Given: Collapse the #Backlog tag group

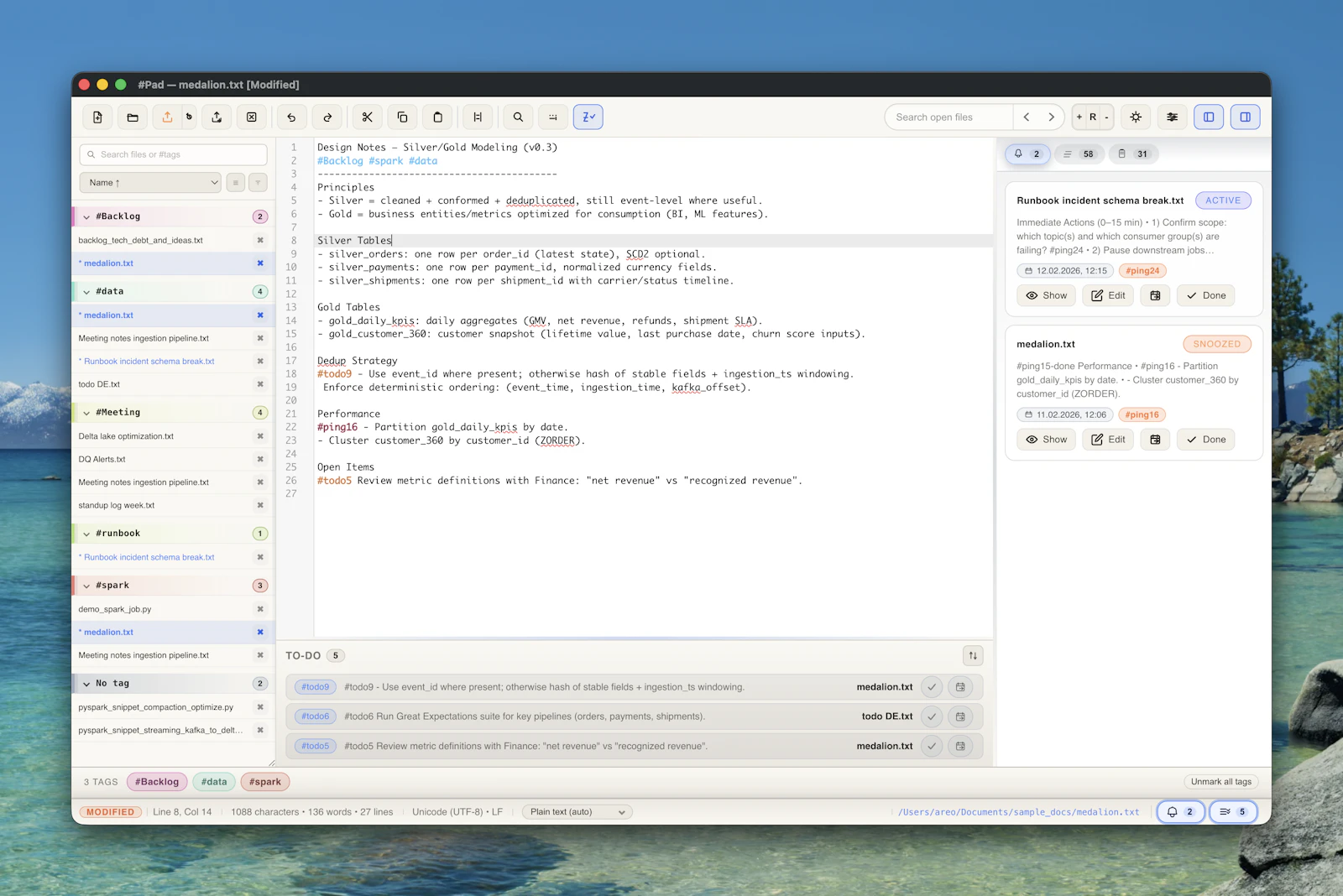Looking at the screenshot, I should pos(86,217).
